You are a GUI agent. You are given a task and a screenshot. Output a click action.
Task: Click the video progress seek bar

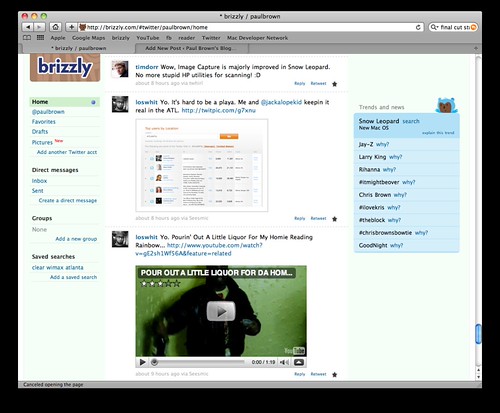click(x=198, y=362)
